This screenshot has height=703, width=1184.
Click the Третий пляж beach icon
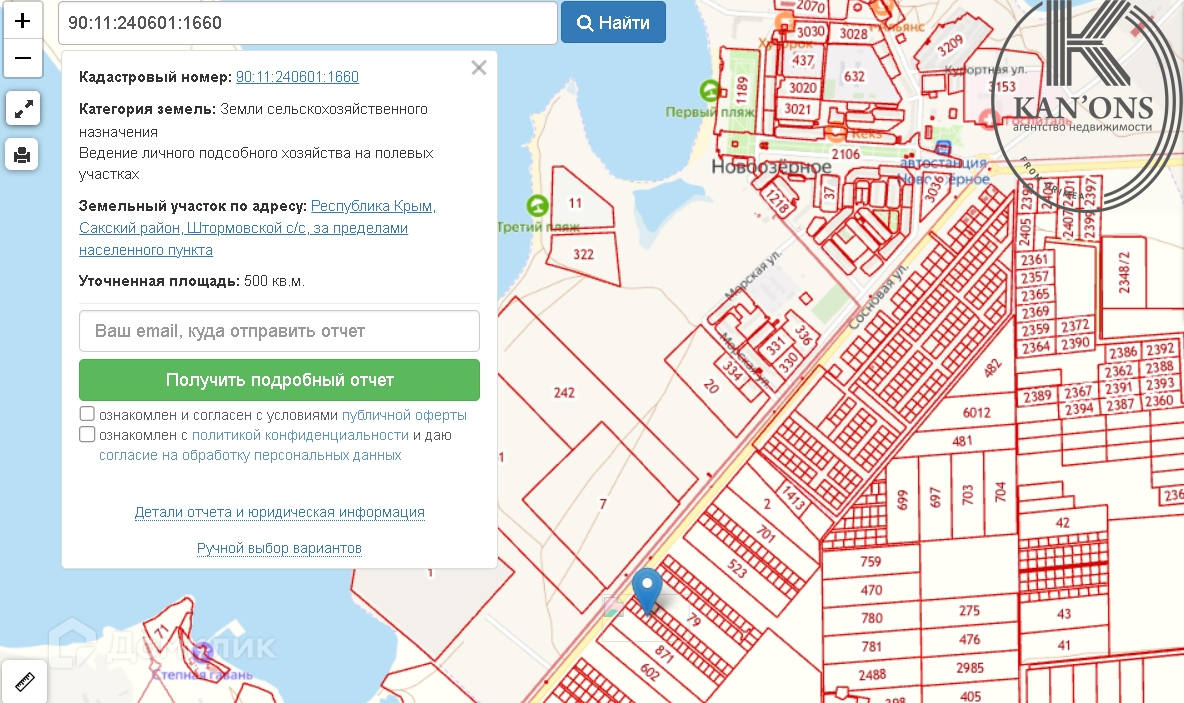[x=537, y=205]
